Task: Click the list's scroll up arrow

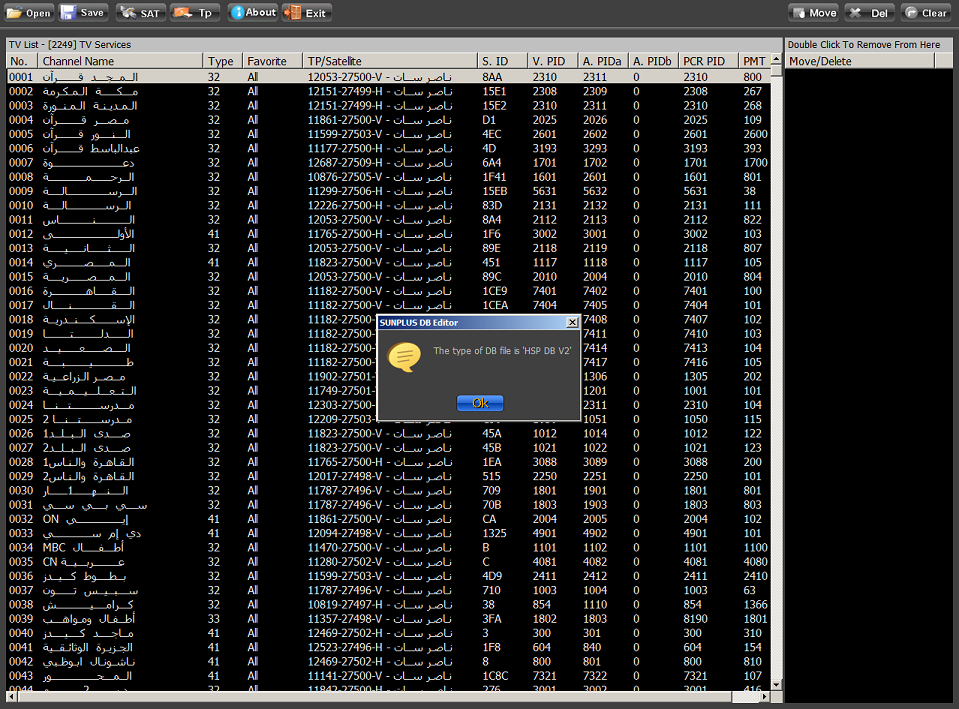Action: 776,59
